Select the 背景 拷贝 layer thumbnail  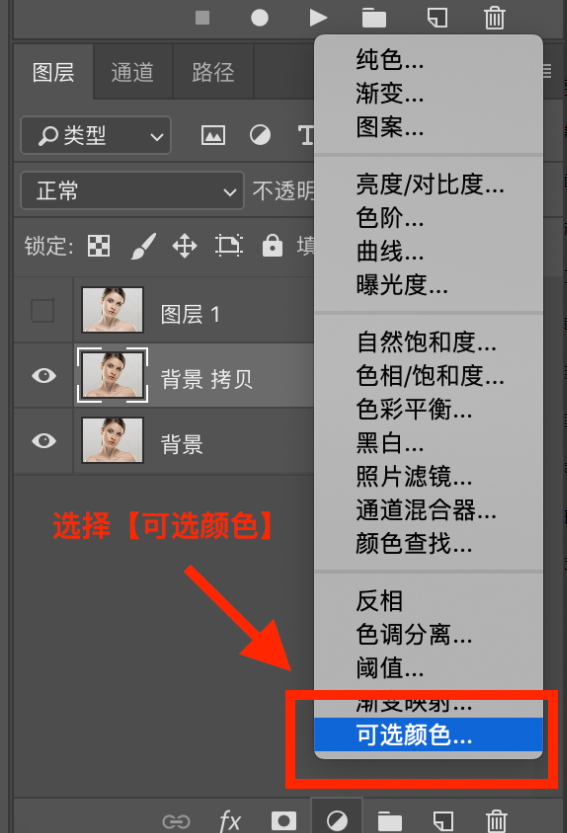coord(112,375)
